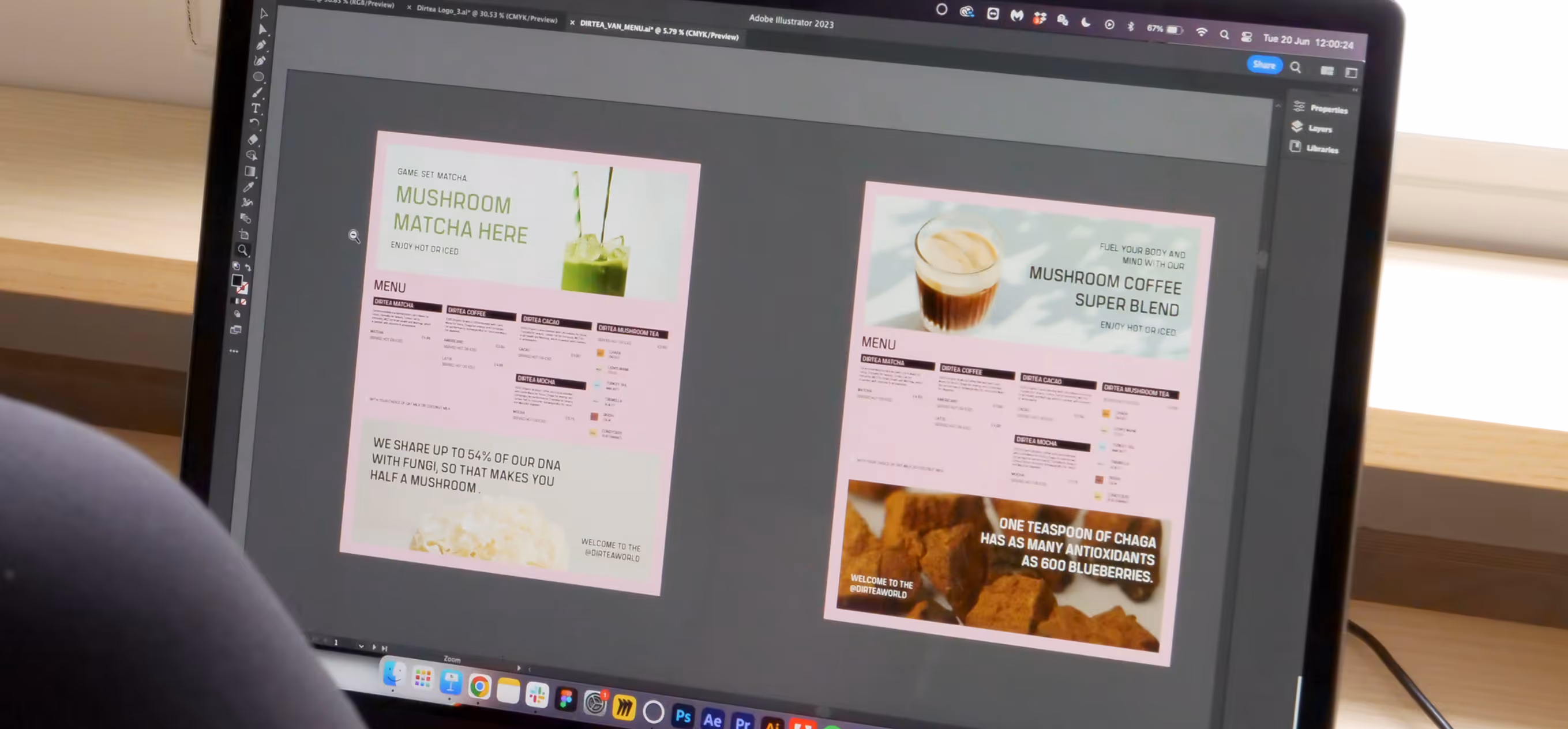Viewport: 1568px width, 729px height.
Task: Select the Direct Selection tool
Action: click(x=262, y=29)
